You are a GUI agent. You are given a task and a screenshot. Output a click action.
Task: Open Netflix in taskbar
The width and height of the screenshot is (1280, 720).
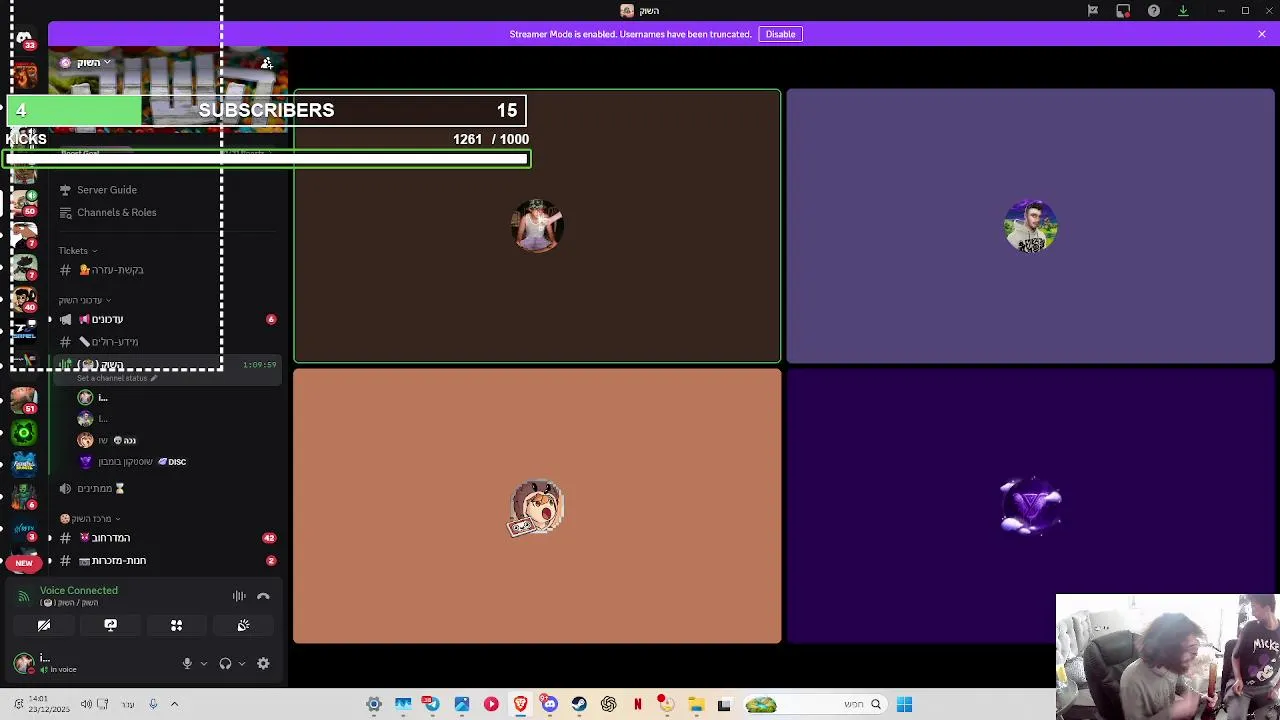[x=637, y=704]
